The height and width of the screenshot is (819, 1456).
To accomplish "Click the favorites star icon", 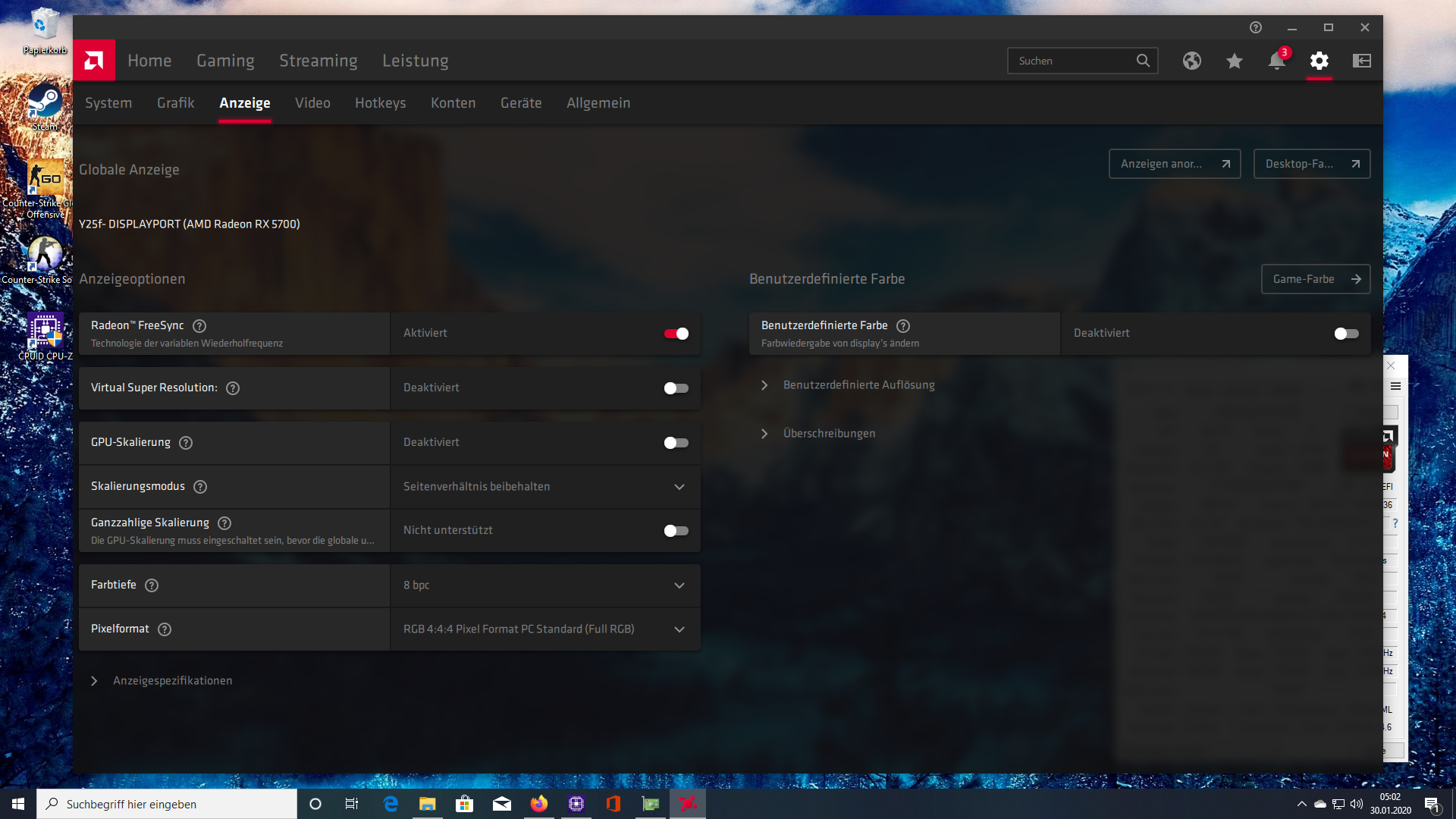I will (1235, 61).
